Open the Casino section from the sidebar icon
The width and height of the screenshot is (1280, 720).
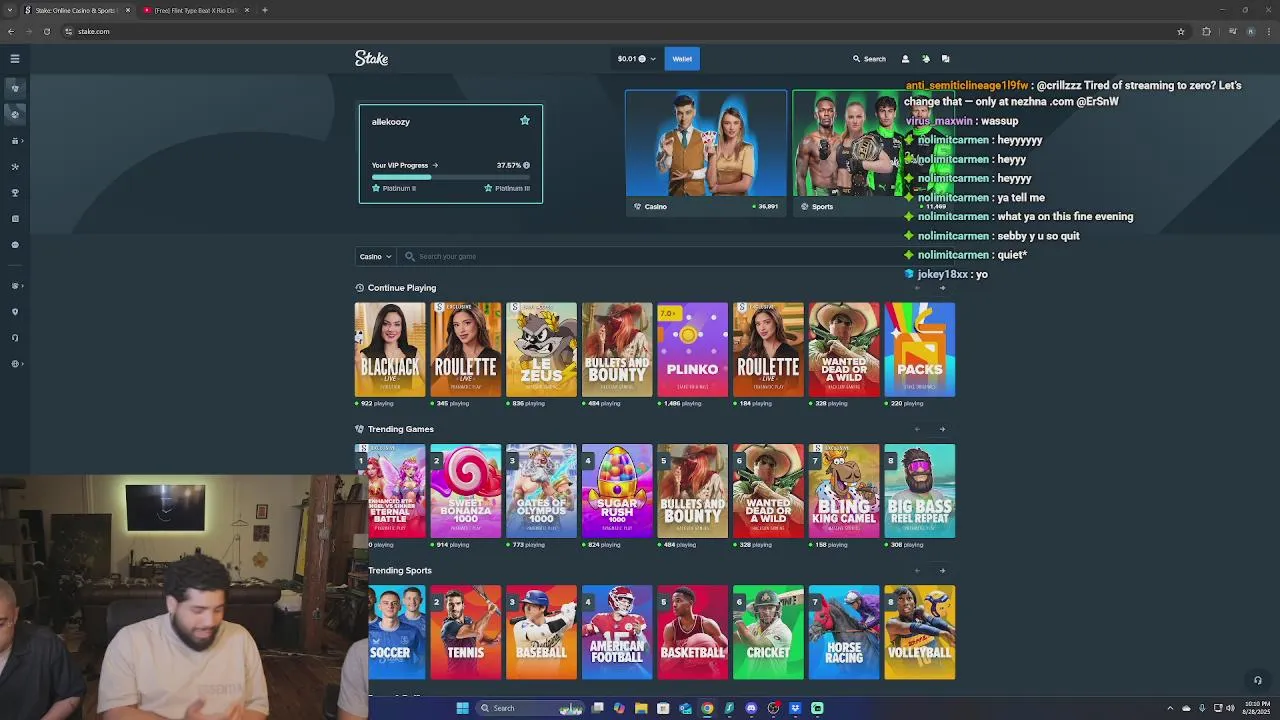(x=14, y=88)
